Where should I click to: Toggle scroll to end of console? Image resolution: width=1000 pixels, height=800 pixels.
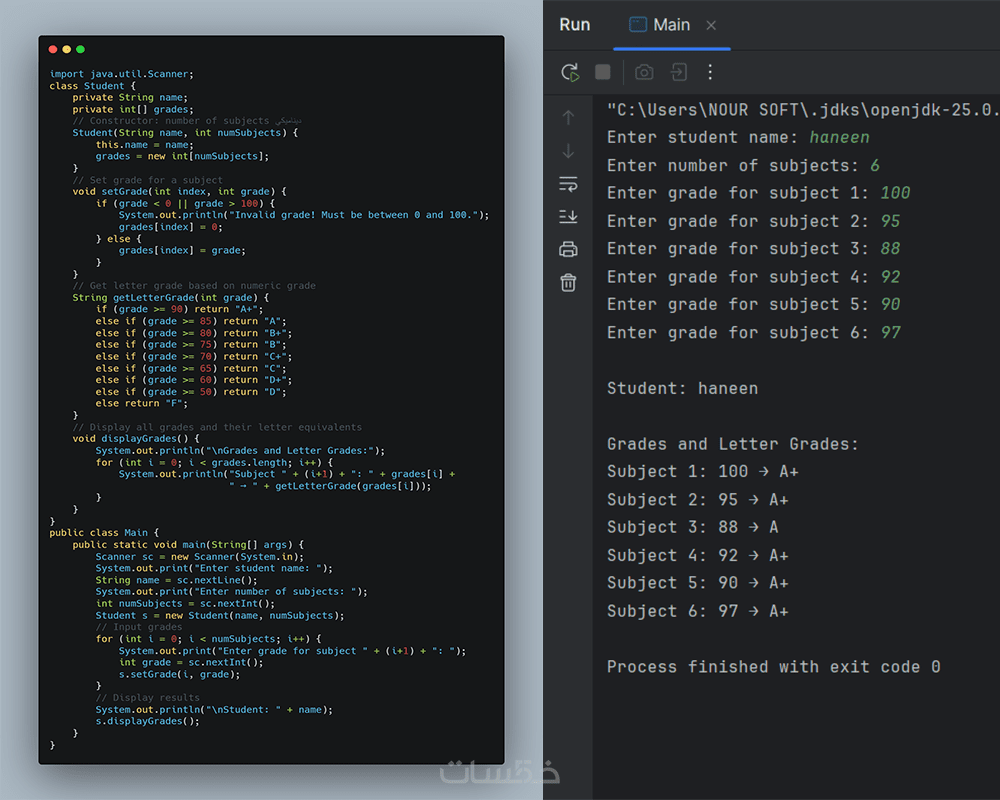[568, 217]
